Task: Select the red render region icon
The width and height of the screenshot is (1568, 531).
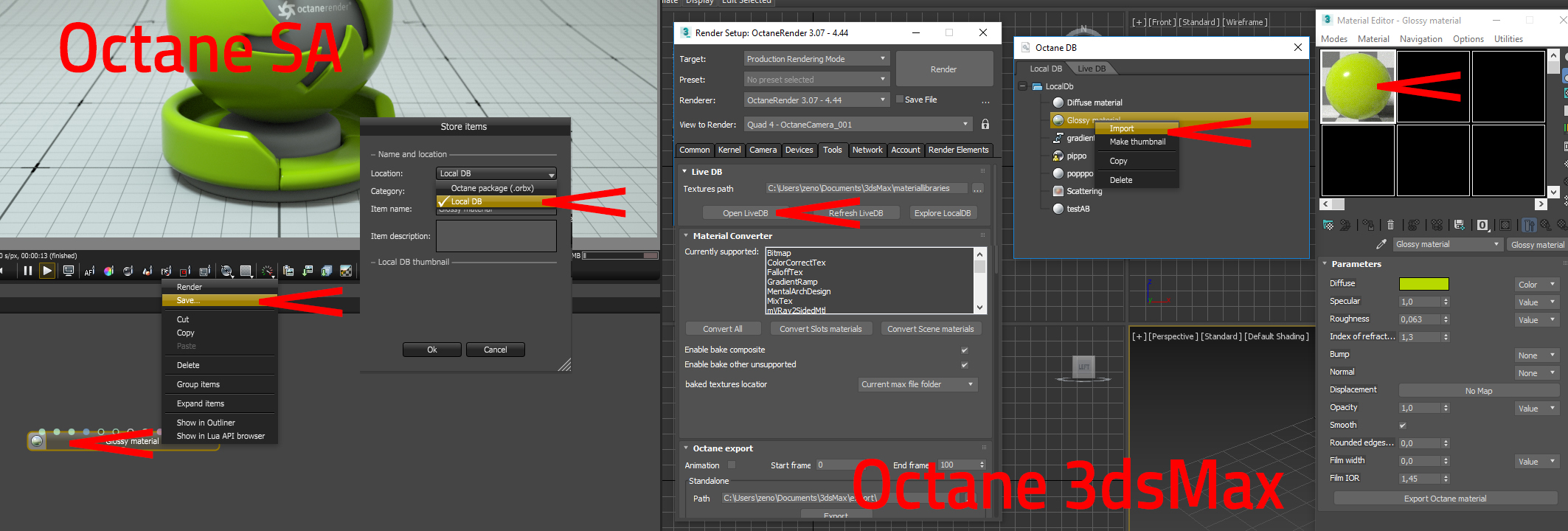Action: pyautogui.click(x=186, y=271)
